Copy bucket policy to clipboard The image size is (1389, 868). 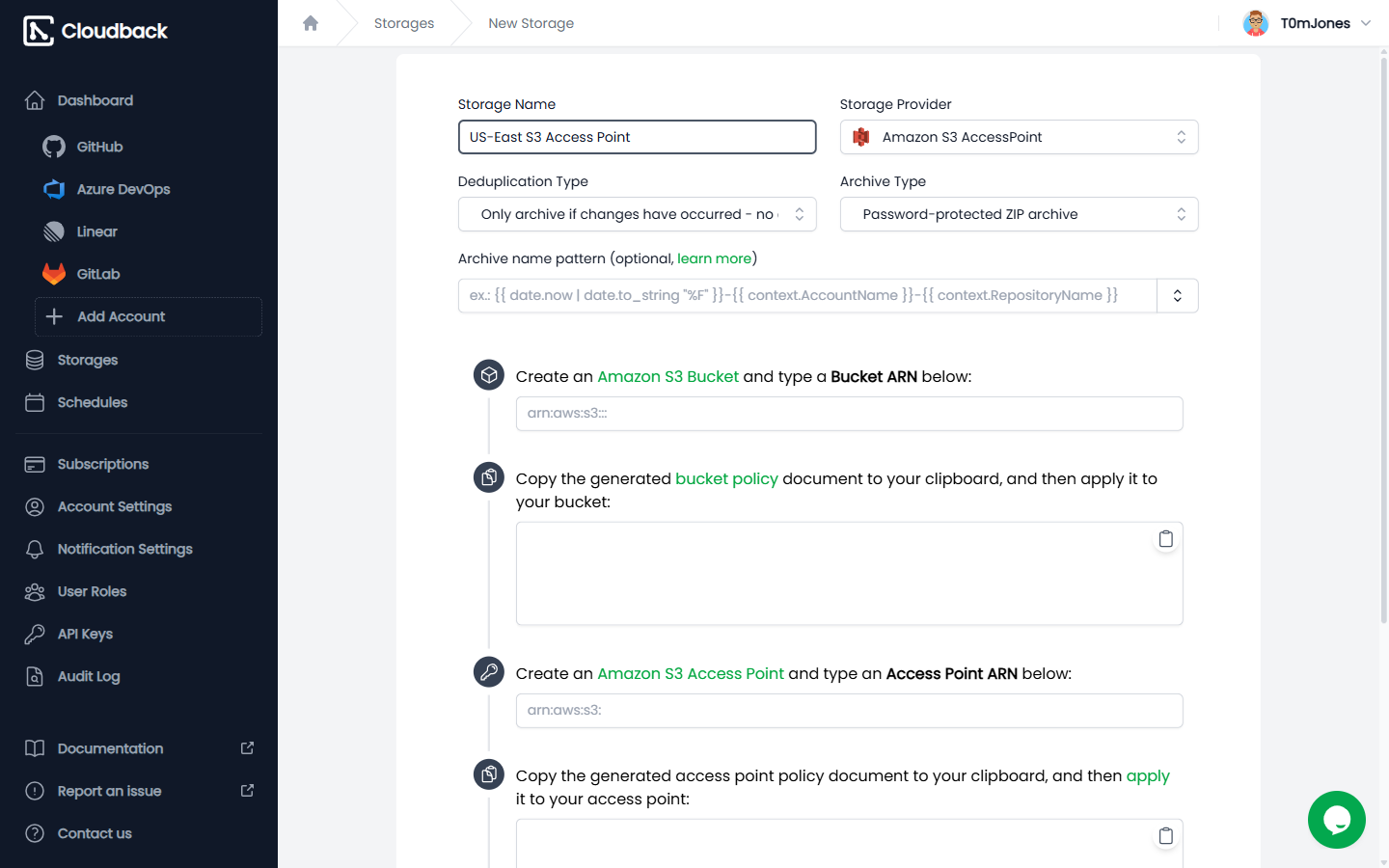tap(1165, 539)
